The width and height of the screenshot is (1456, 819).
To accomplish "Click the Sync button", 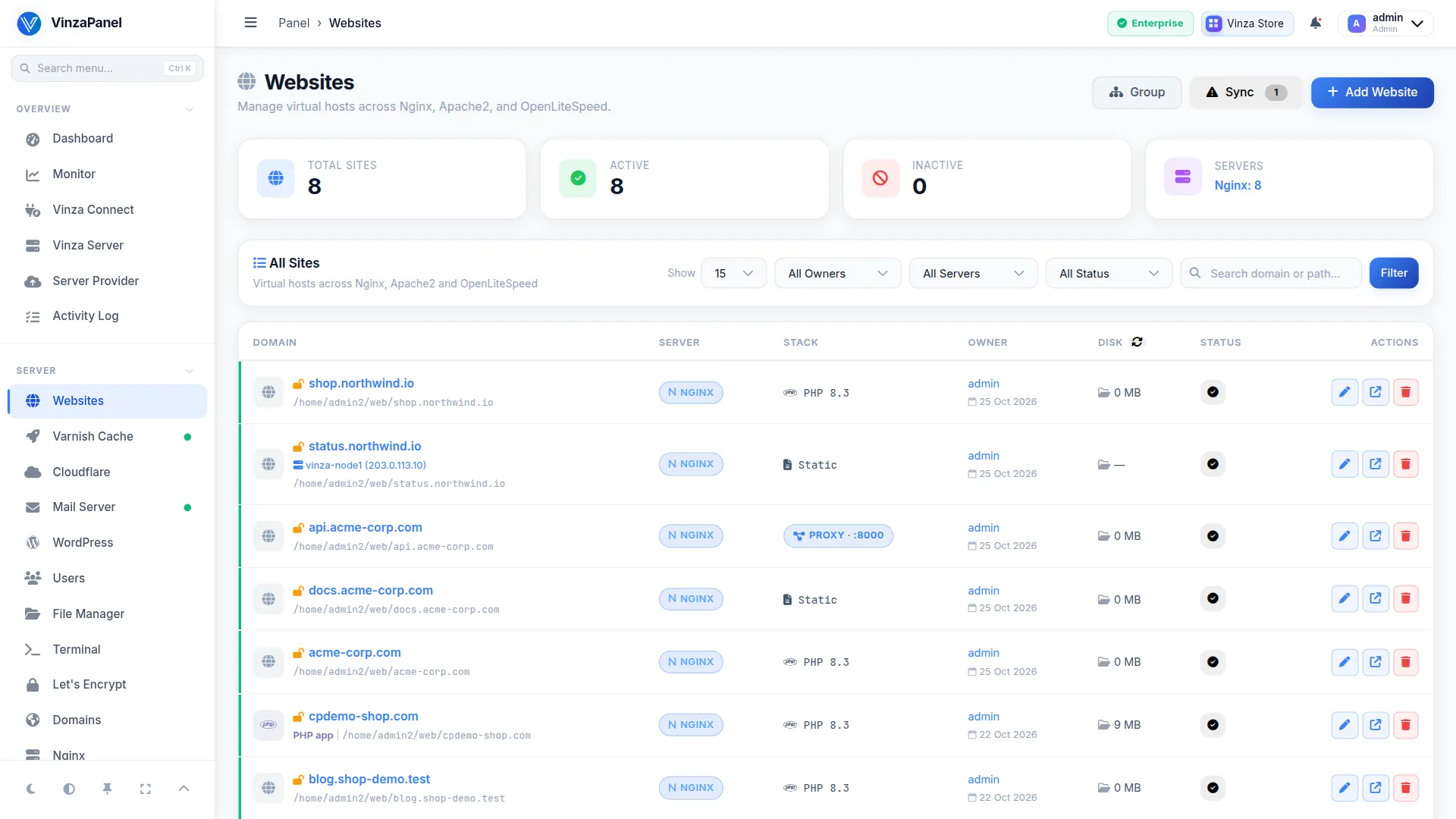I will point(1246,93).
